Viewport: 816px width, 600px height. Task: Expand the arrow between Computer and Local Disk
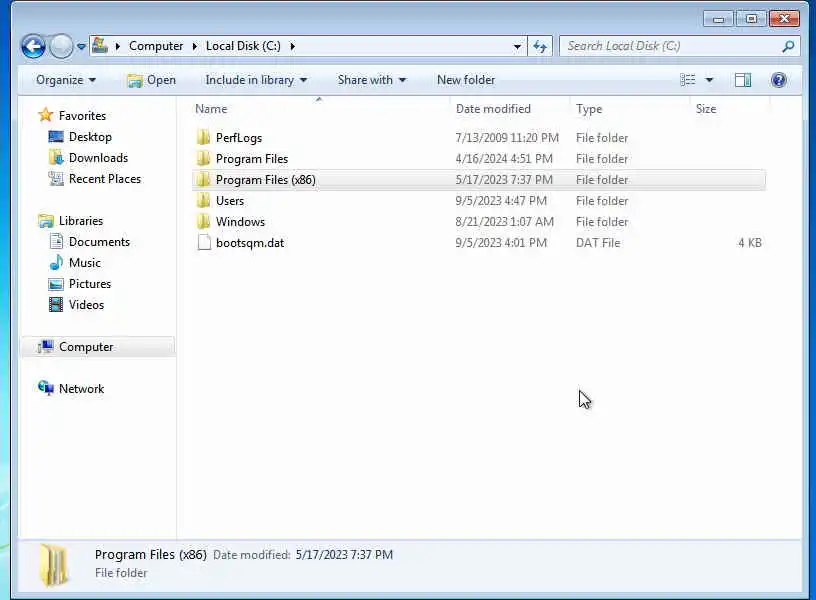coord(195,46)
